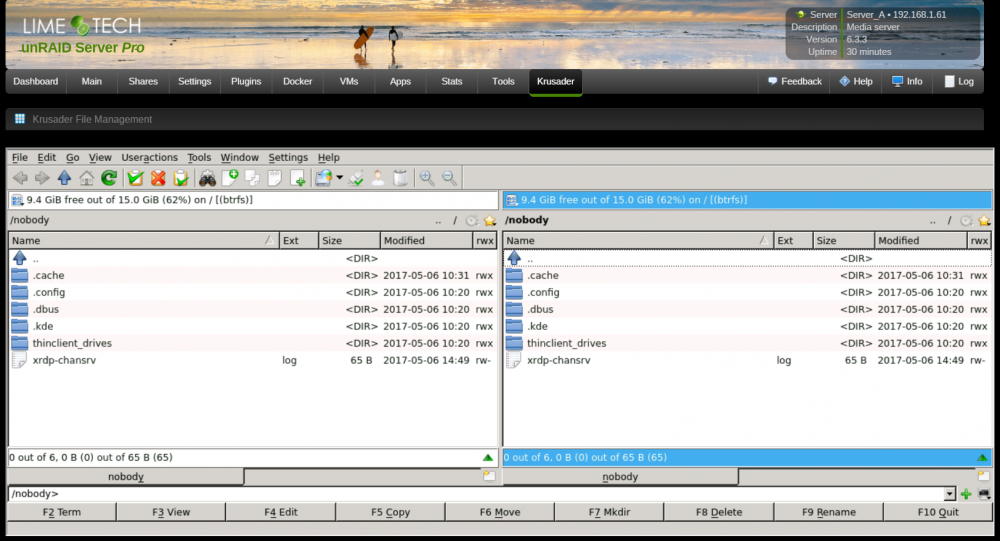
Task: Click the F8 Delete button
Action: pos(719,512)
